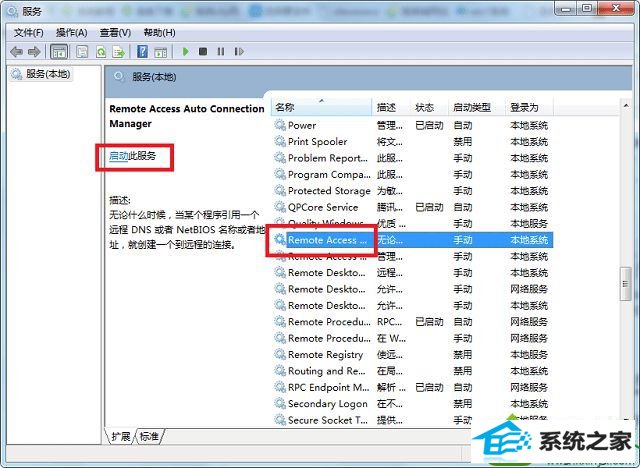
Task: Click the gear icon beside Remote Registry
Action: (280, 354)
